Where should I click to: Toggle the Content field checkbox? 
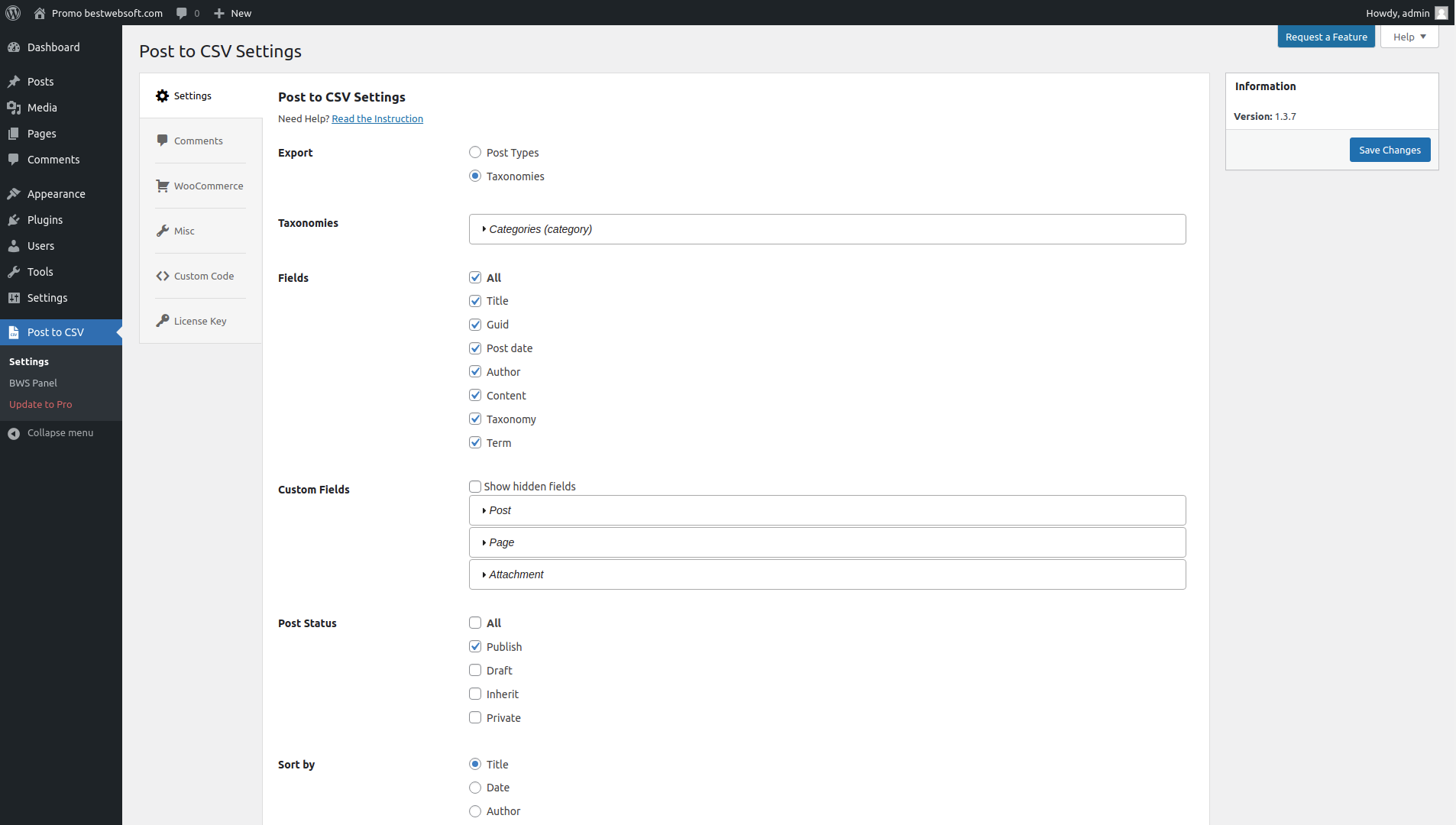475,396
